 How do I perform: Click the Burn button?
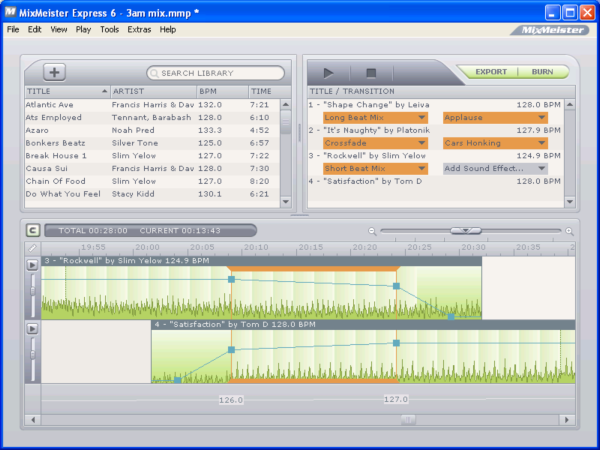point(542,72)
